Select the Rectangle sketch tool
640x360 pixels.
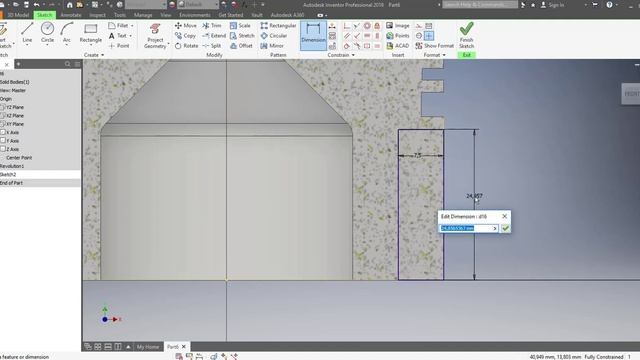point(91,33)
